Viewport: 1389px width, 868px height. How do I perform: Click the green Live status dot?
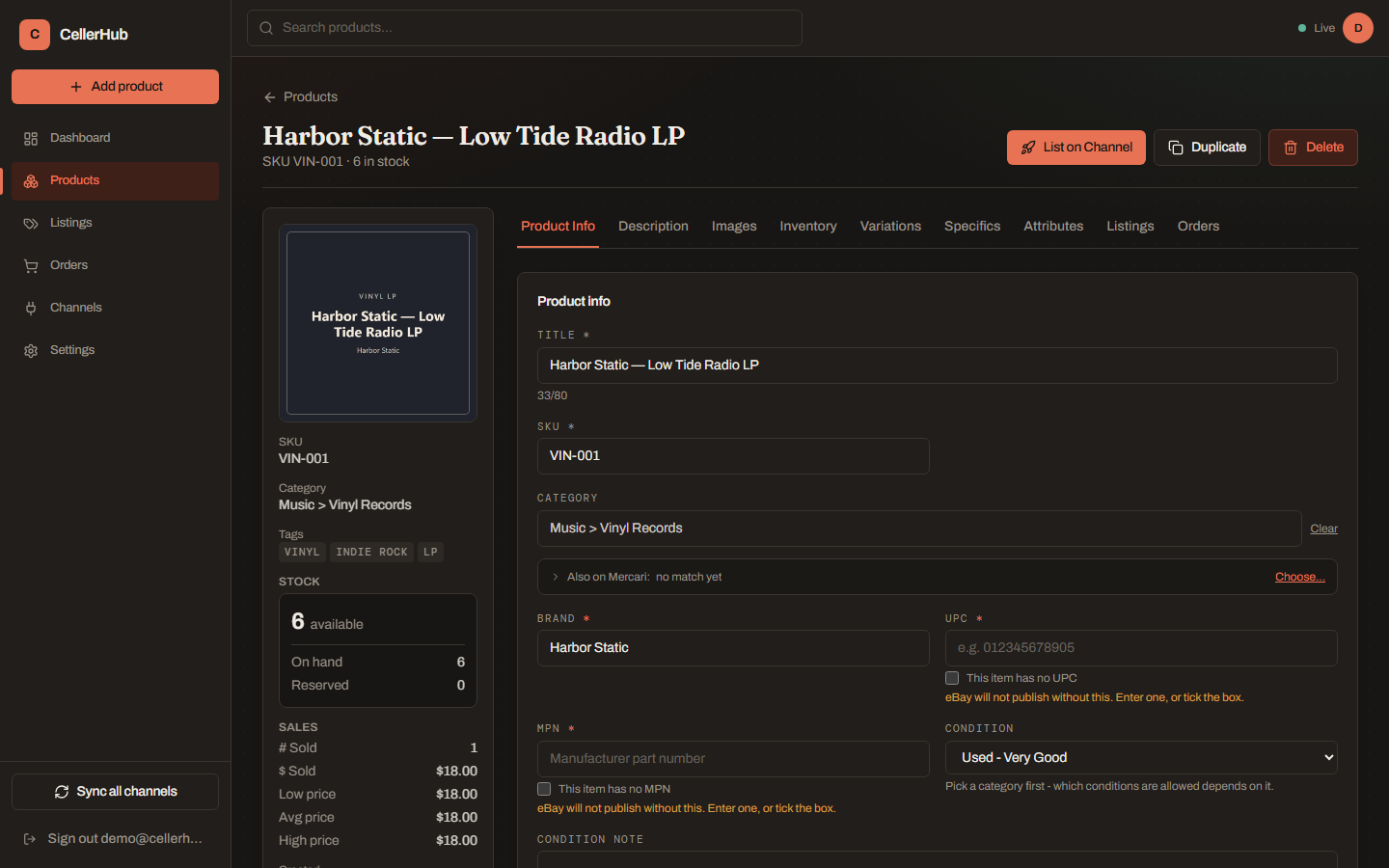[1302, 28]
